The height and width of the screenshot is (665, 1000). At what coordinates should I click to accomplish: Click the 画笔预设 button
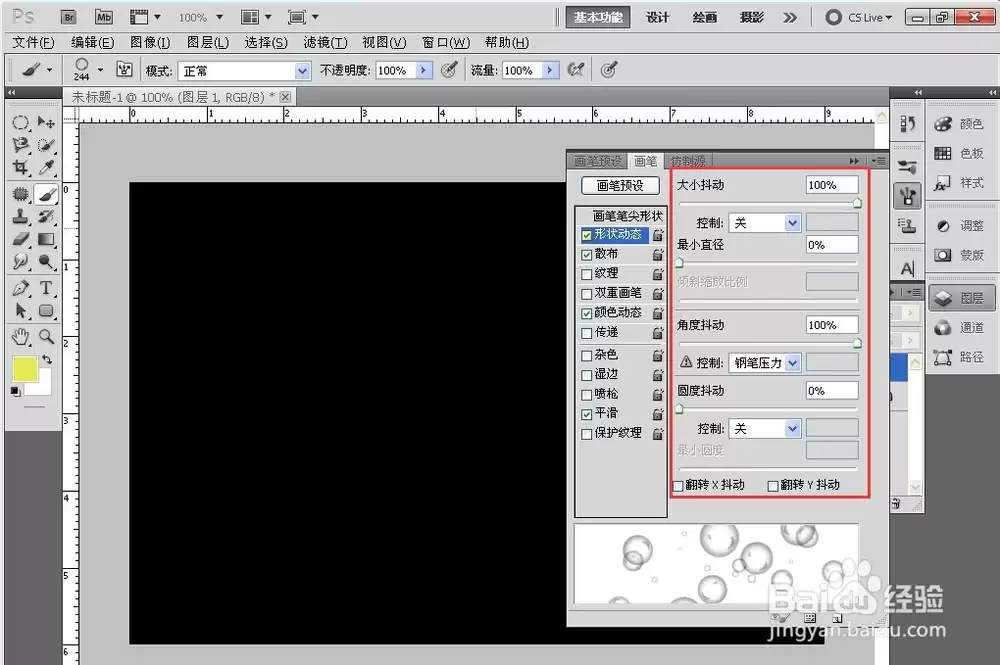pyautogui.click(x=621, y=186)
